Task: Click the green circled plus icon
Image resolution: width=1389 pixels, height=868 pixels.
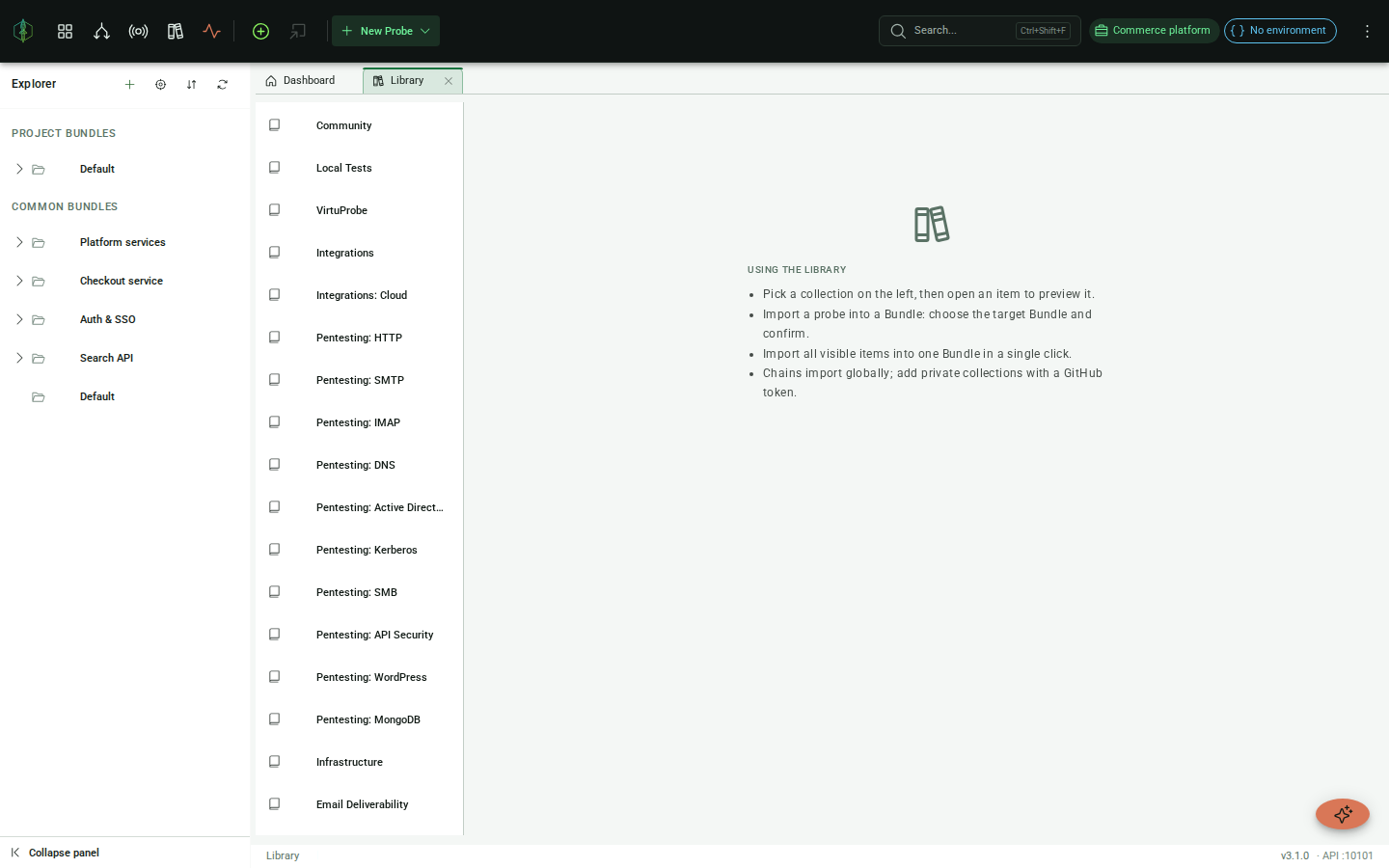Action: (x=260, y=31)
